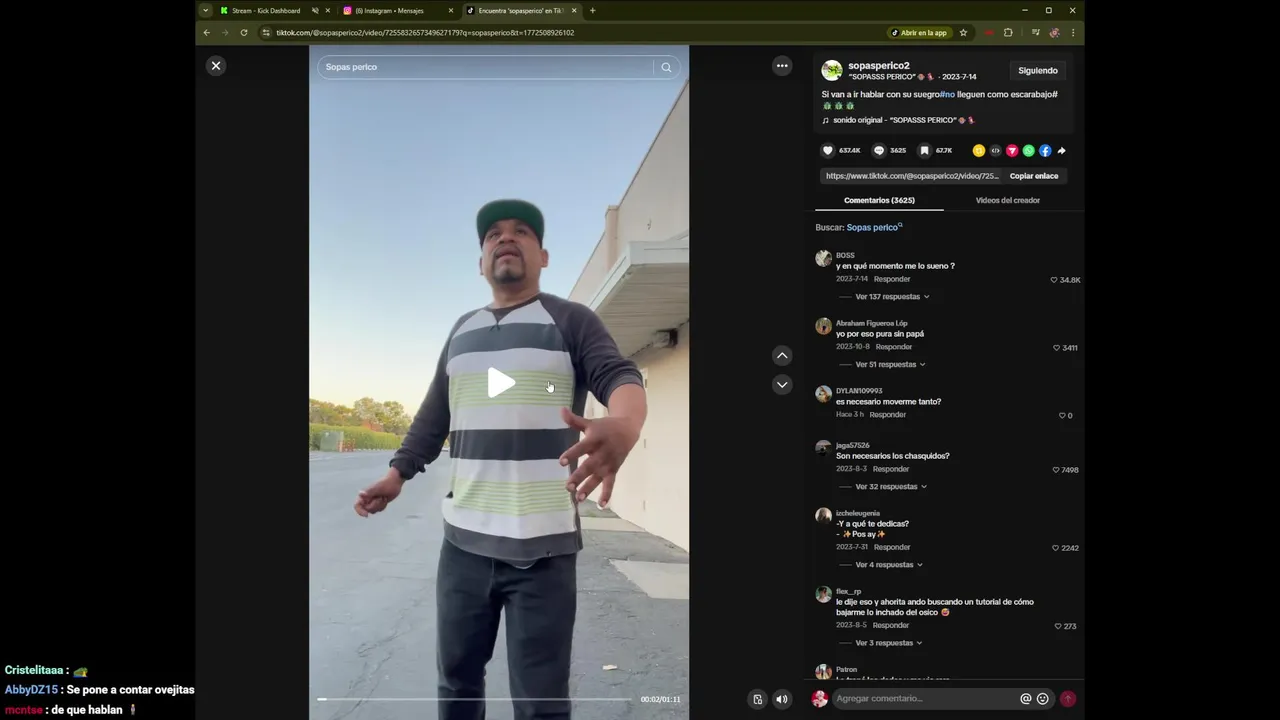Click Copiar enlace button
This screenshot has height=720, width=1280.
tap(1034, 176)
